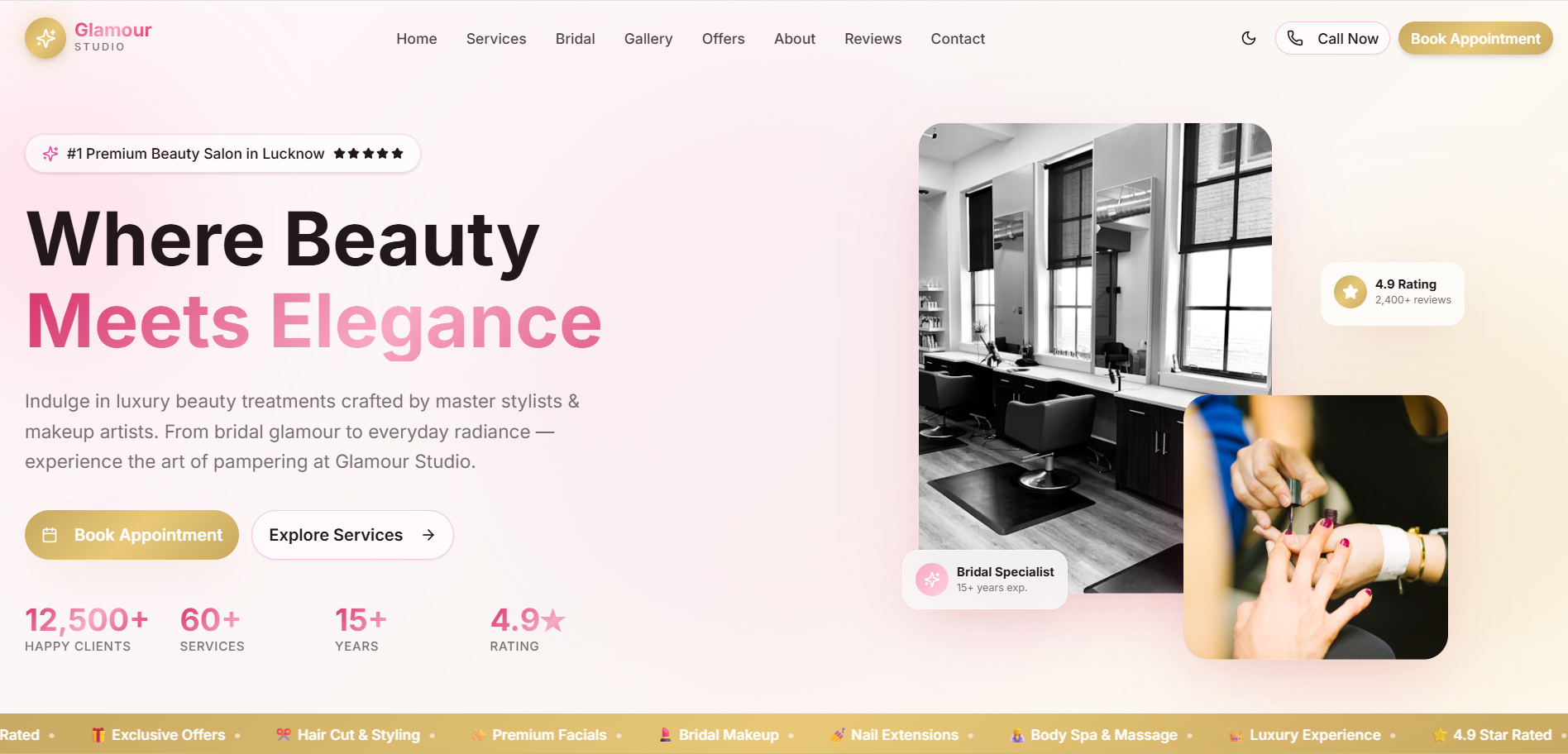This screenshot has width=1568, height=754.
Task: Click the sparkle icon in the #1 Premium badge
Action: [x=50, y=154]
